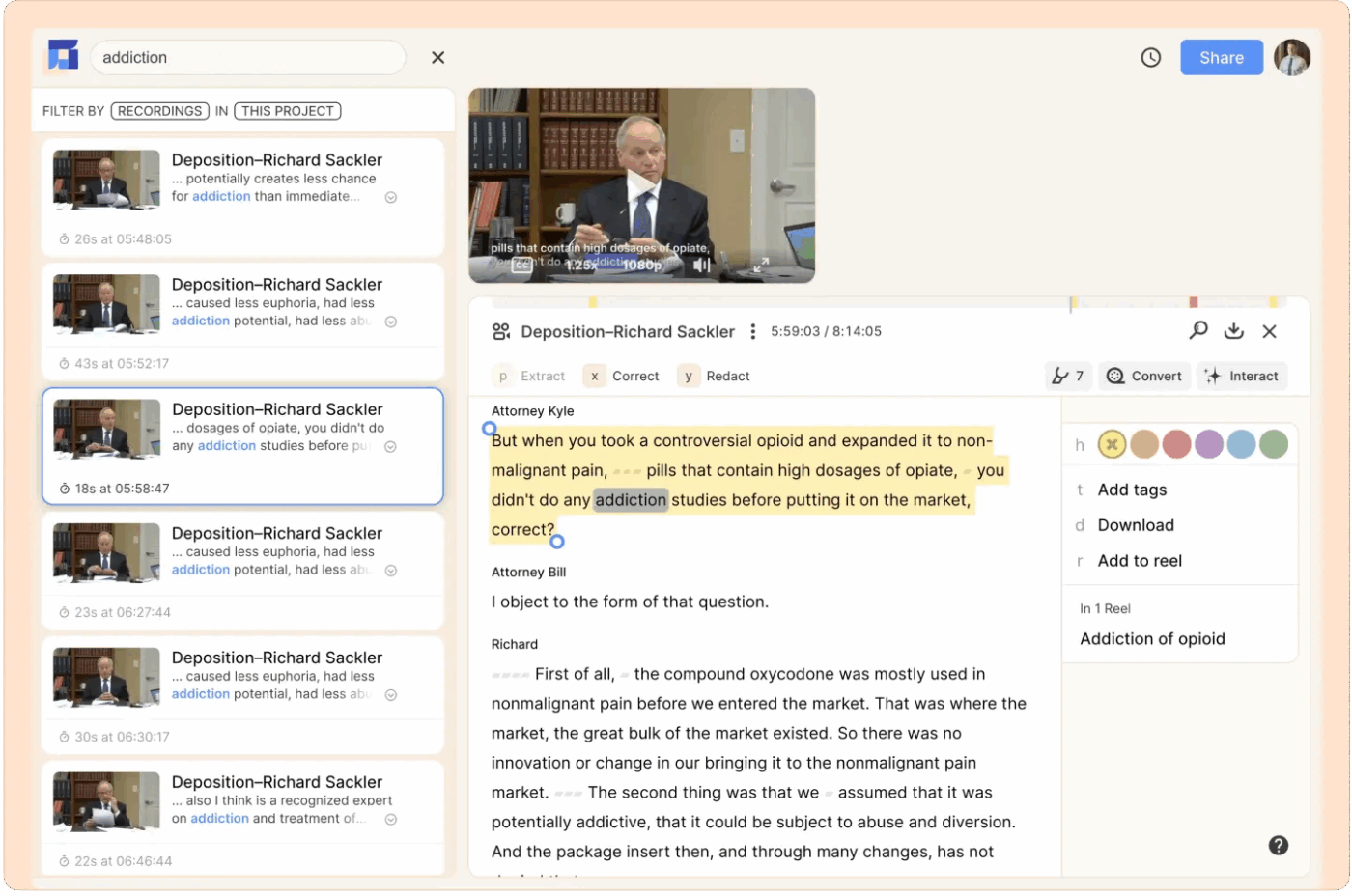Screen dimensions: 1352x896
Task: Open the user profile avatar
Action: [x=1291, y=58]
